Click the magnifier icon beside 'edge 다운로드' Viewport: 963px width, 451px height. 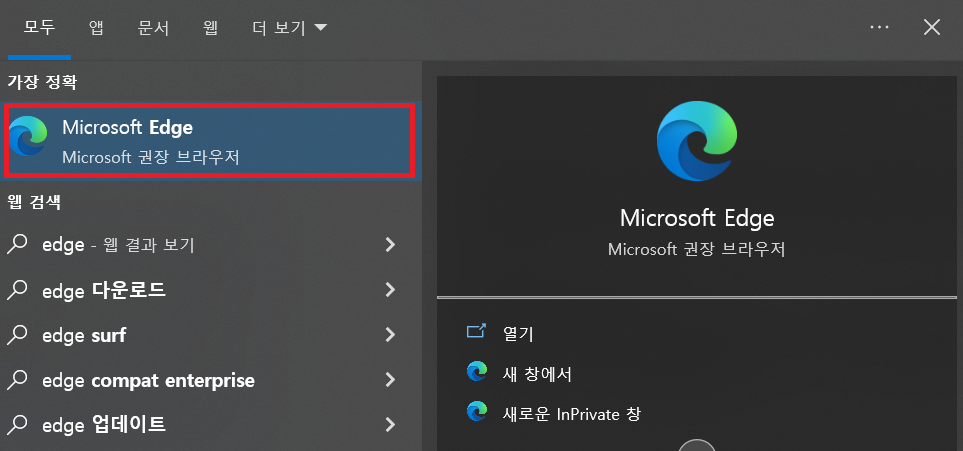[17, 290]
